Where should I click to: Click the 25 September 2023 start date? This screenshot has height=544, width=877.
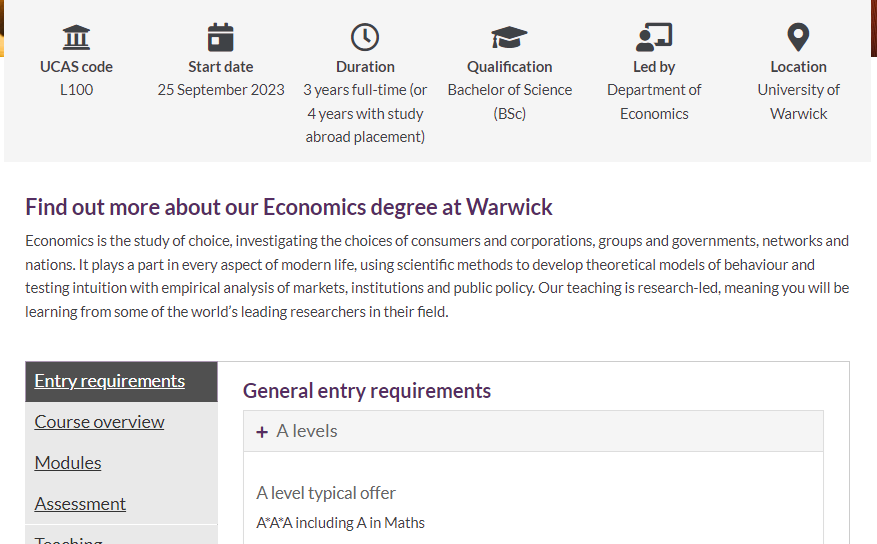(x=221, y=90)
